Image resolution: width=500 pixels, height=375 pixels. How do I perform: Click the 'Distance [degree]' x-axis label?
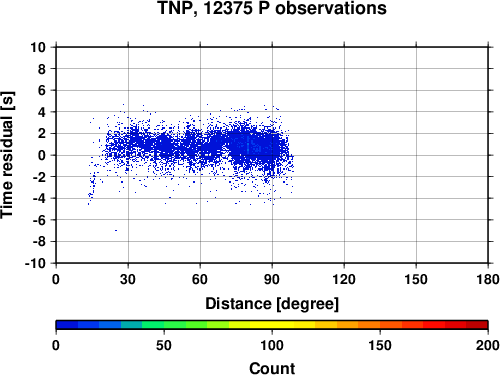[x=272, y=304]
